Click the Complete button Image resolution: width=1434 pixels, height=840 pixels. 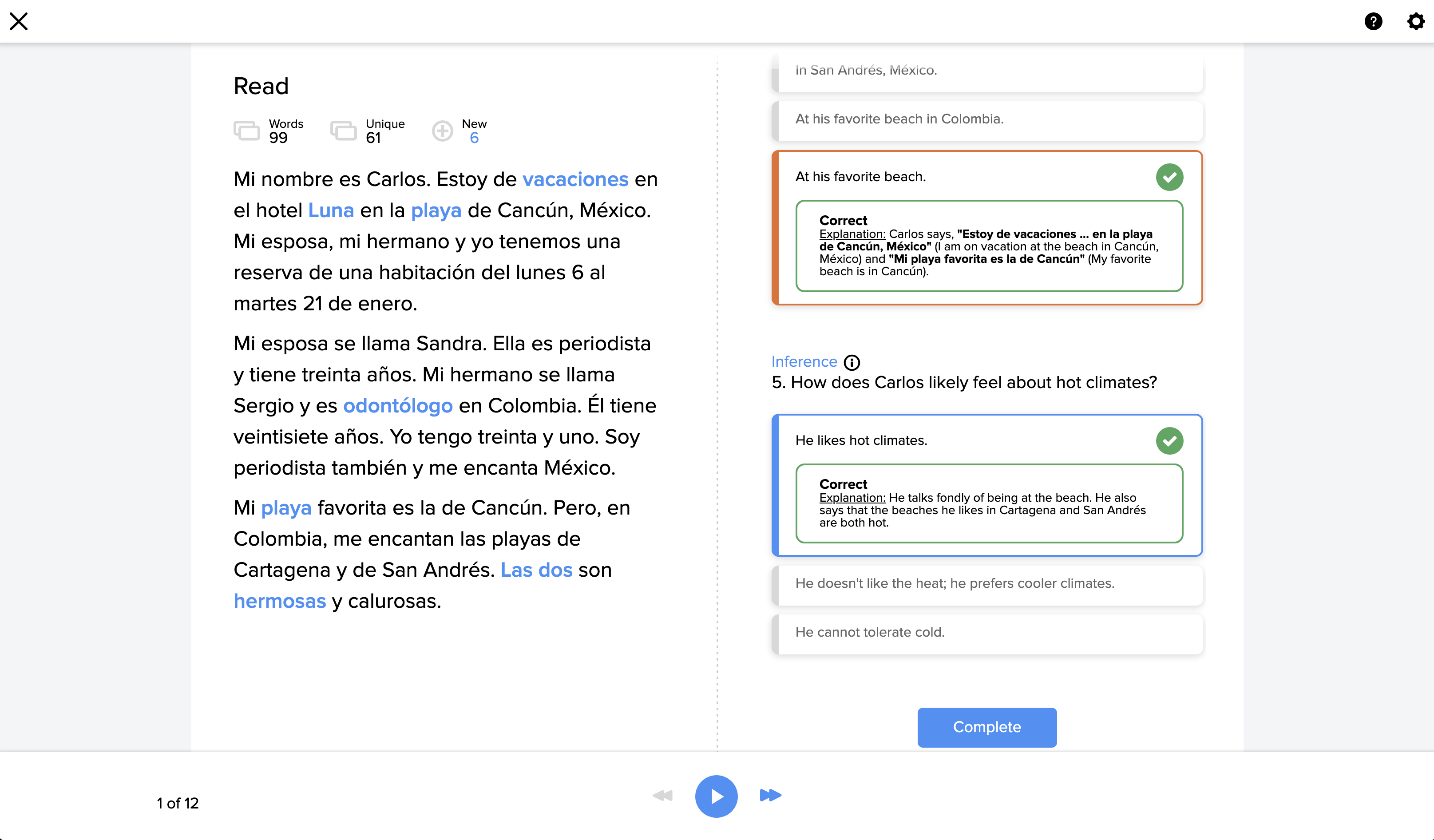987,727
